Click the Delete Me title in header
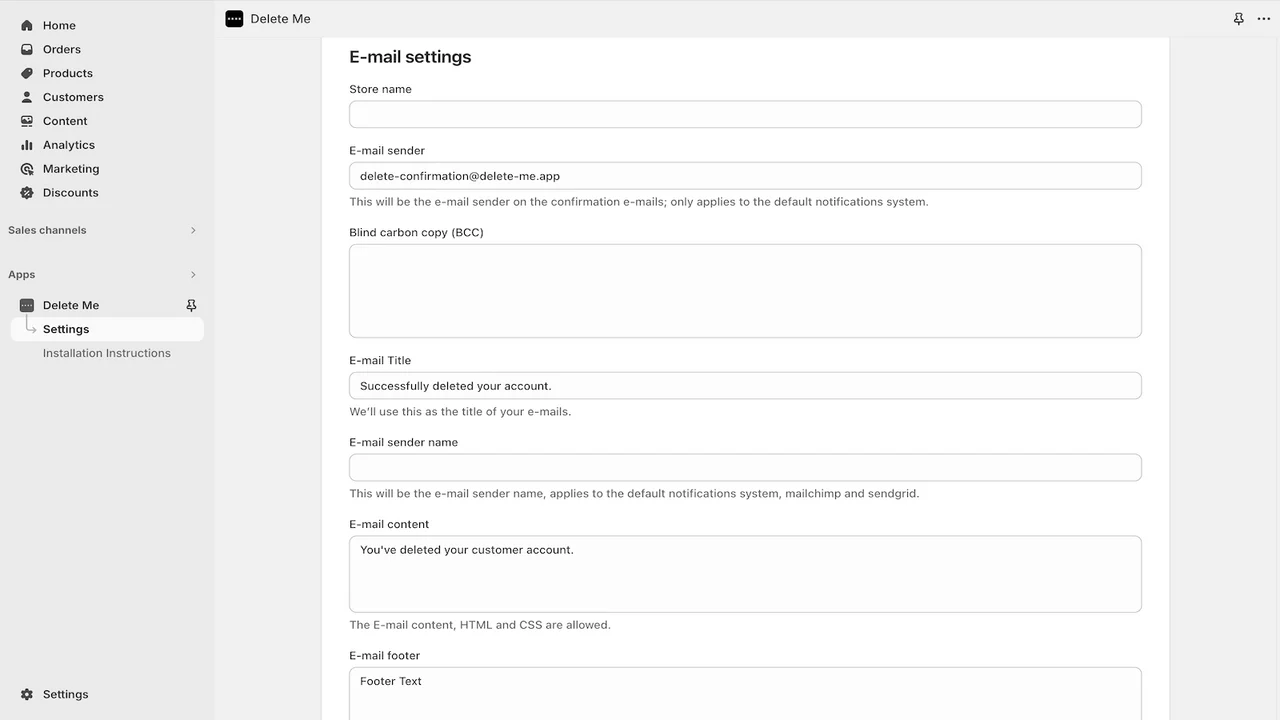 [280, 18]
